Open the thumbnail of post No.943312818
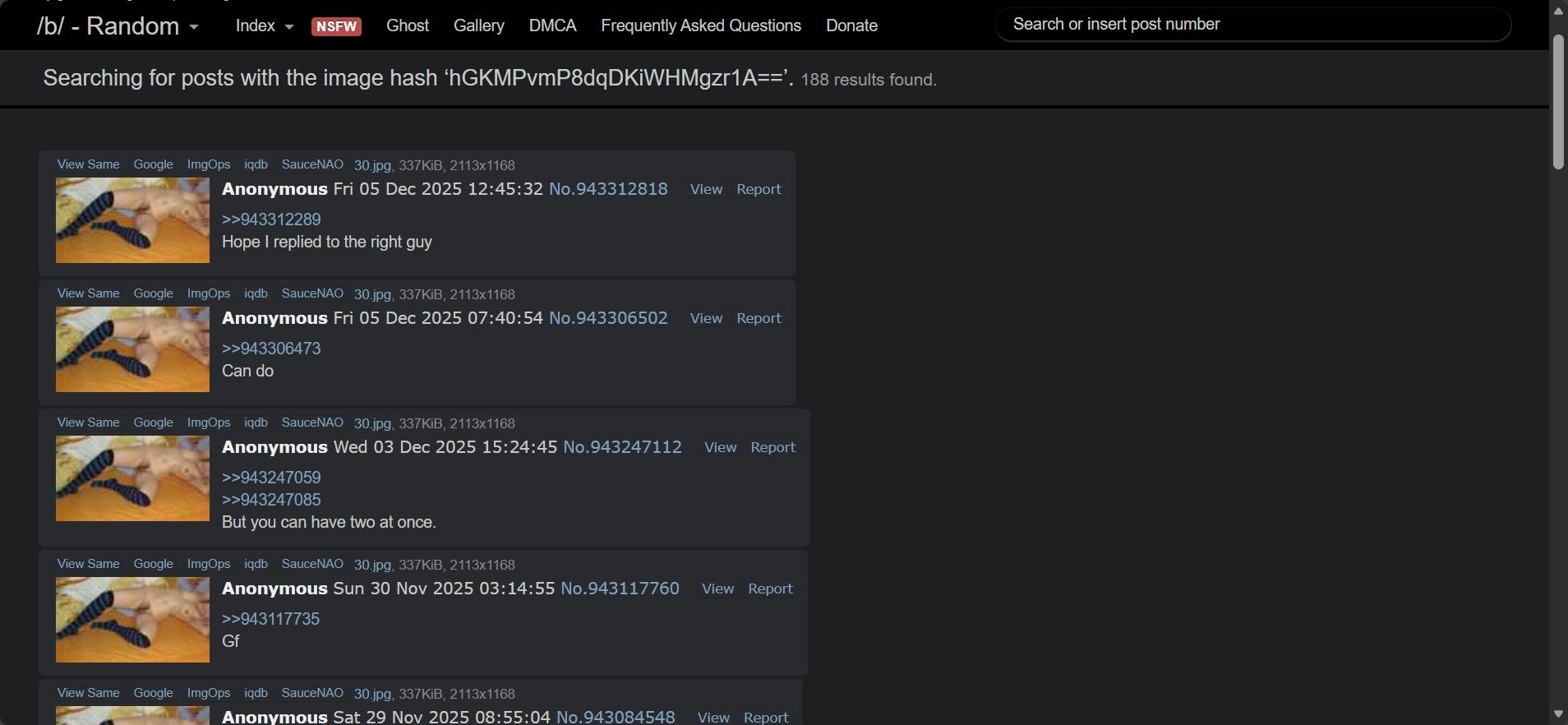 (x=132, y=220)
